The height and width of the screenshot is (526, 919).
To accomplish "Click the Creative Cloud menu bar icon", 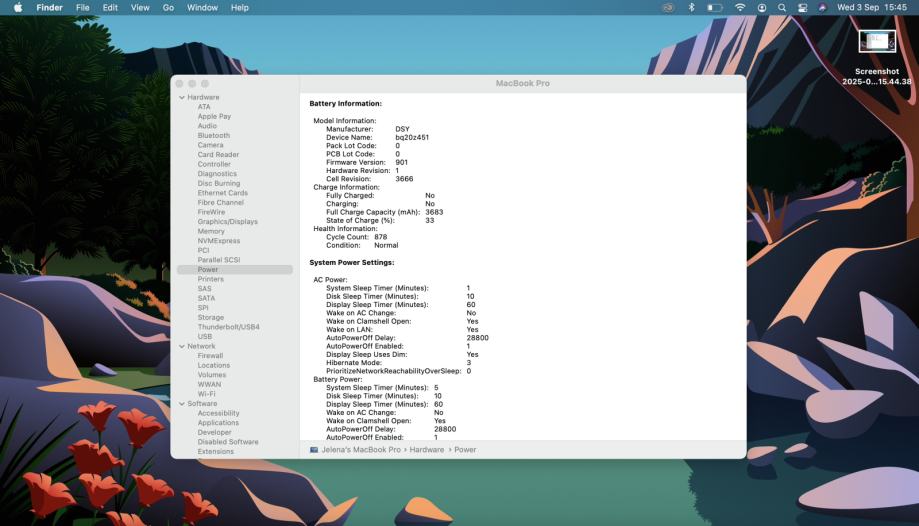I will (x=669, y=7).
